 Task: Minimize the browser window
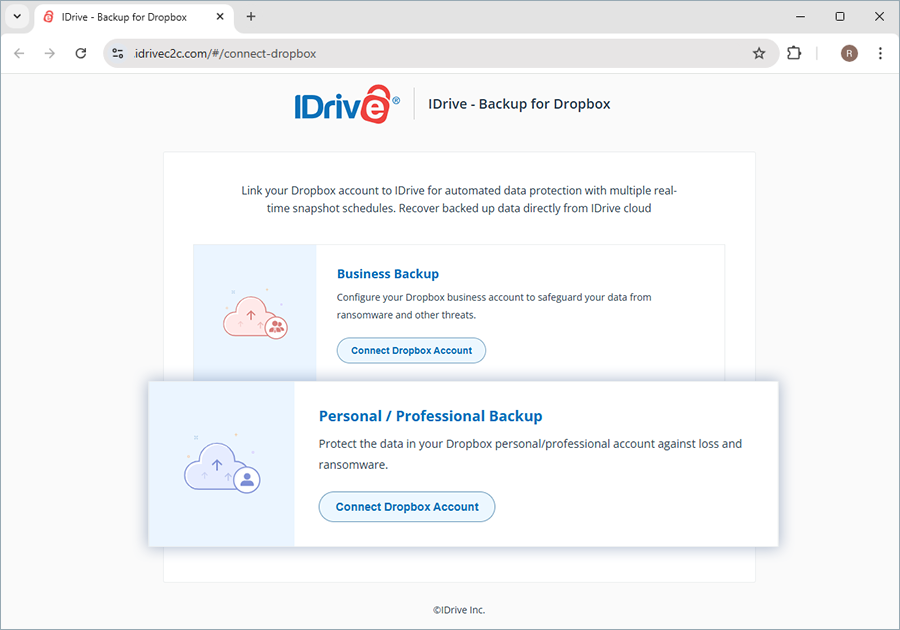pos(800,17)
